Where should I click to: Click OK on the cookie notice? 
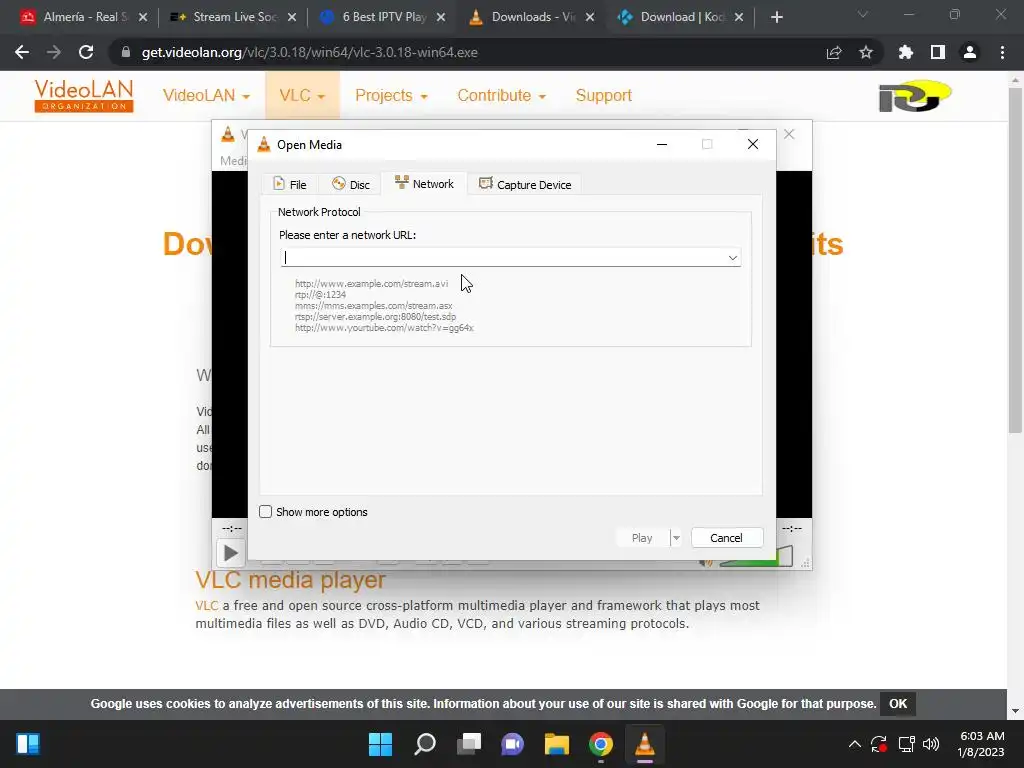(898, 704)
